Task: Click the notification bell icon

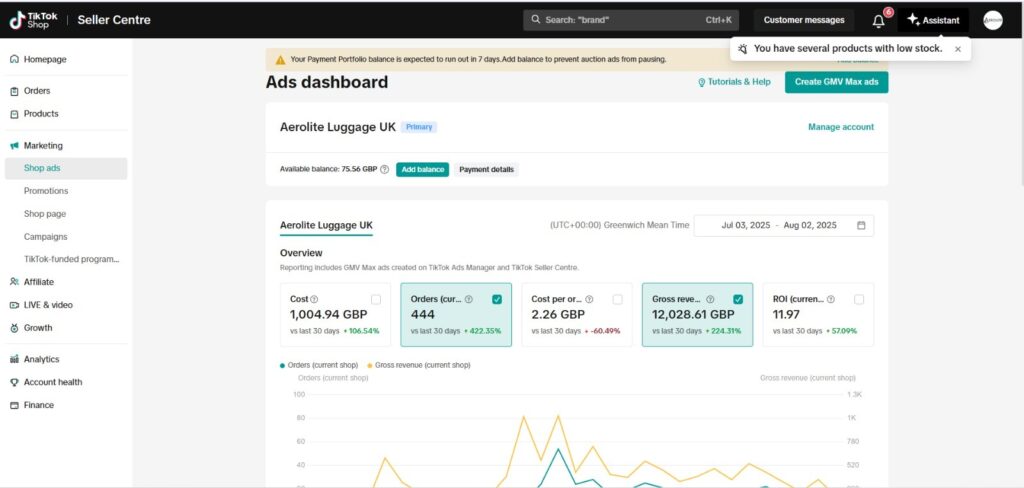Action: 878,20
